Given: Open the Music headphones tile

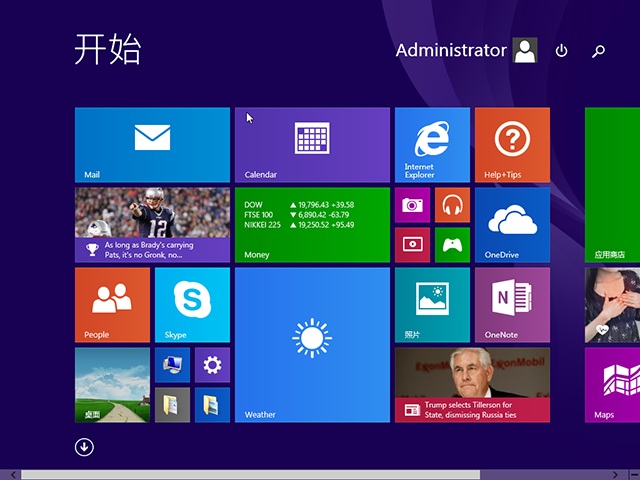Looking at the screenshot, I should 452,205.
